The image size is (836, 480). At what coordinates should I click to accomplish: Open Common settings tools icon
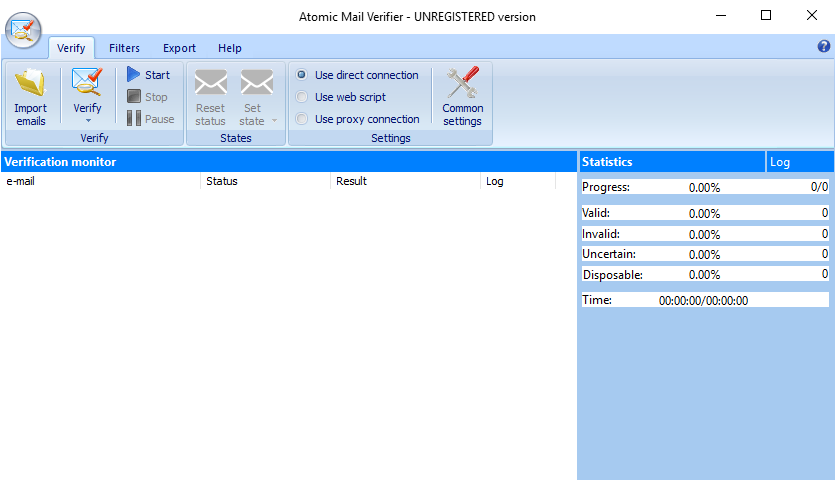coord(462,83)
